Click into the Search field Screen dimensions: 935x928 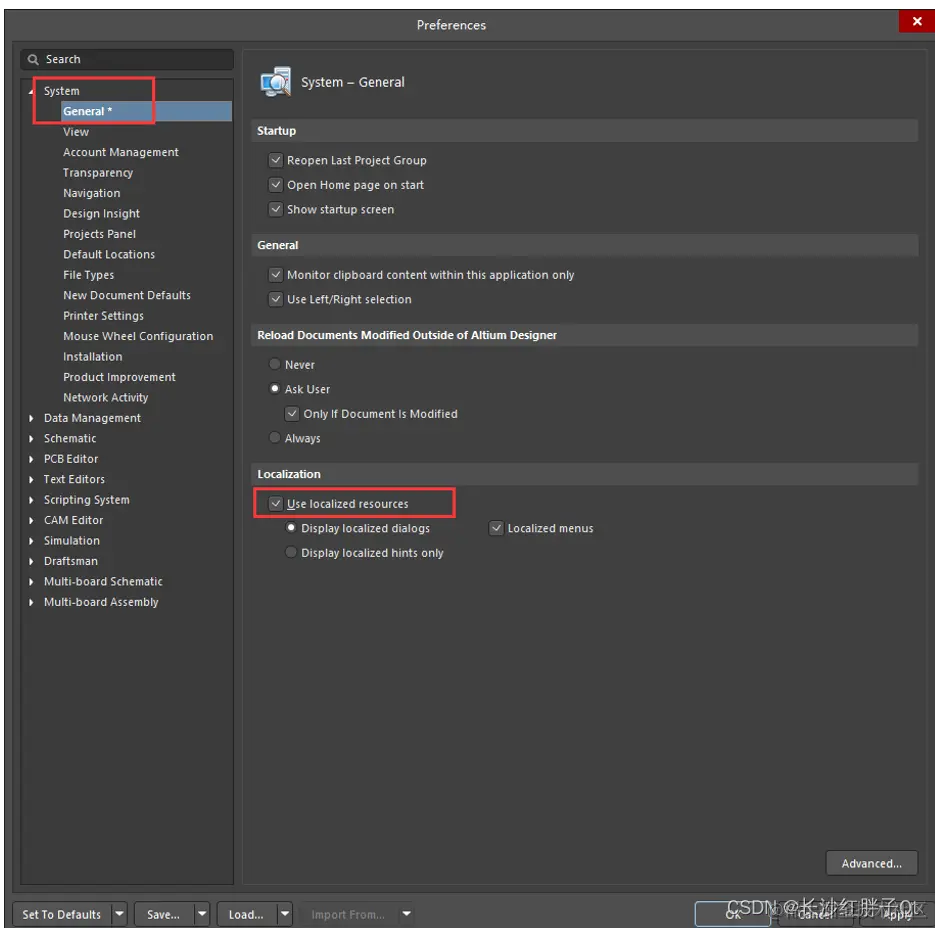[x=127, y=60]
